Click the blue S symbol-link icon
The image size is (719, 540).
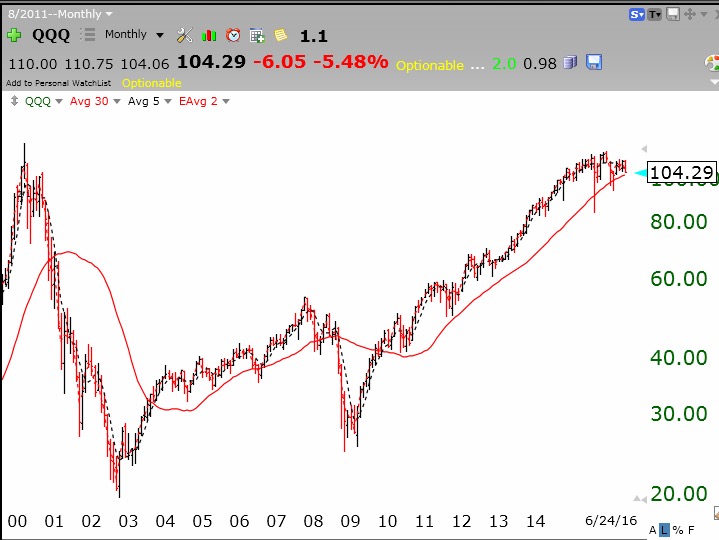(636, 15)
